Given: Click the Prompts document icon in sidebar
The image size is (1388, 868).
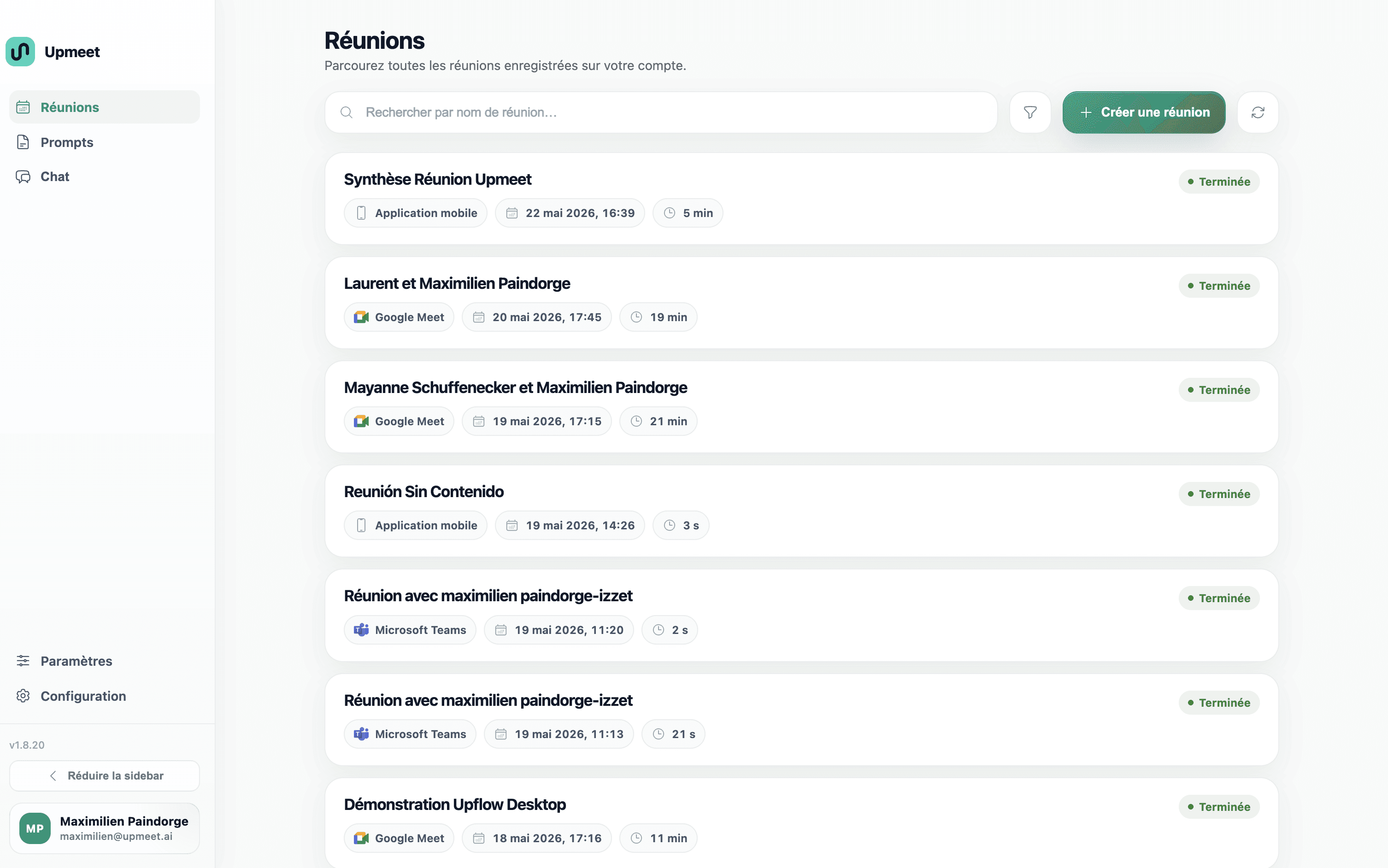Looking at the screenshot, I should (23, 142).
